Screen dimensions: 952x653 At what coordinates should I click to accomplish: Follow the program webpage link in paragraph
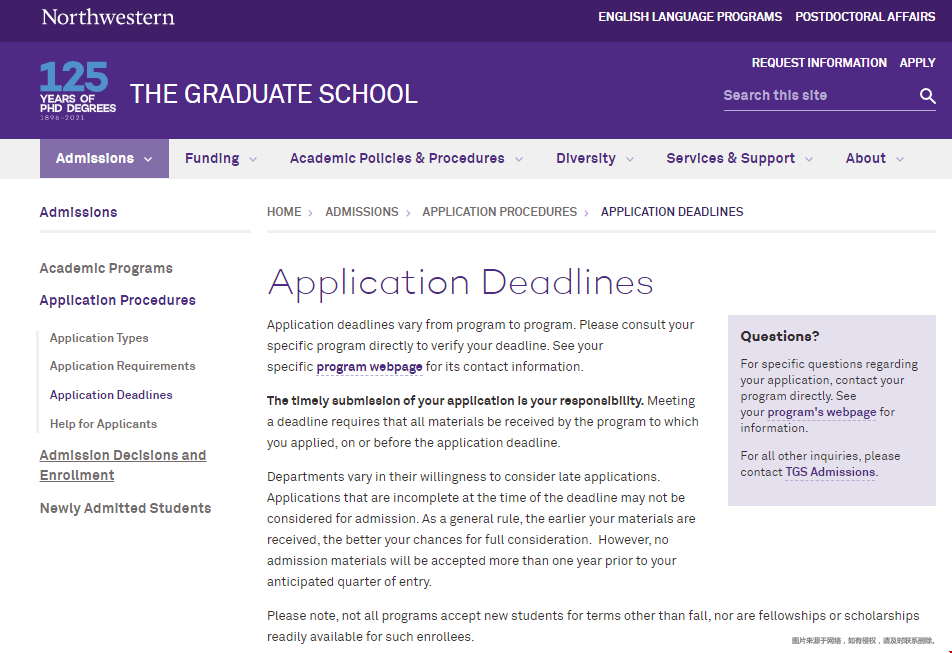click(369, 367)
